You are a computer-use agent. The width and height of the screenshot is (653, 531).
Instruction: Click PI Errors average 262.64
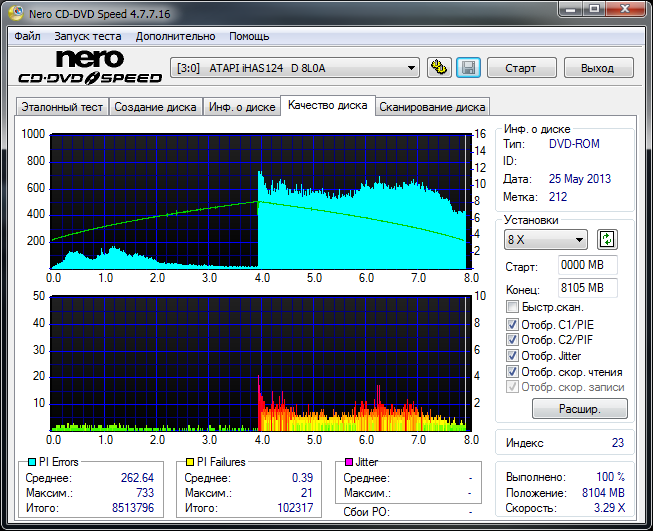point(137,478)
